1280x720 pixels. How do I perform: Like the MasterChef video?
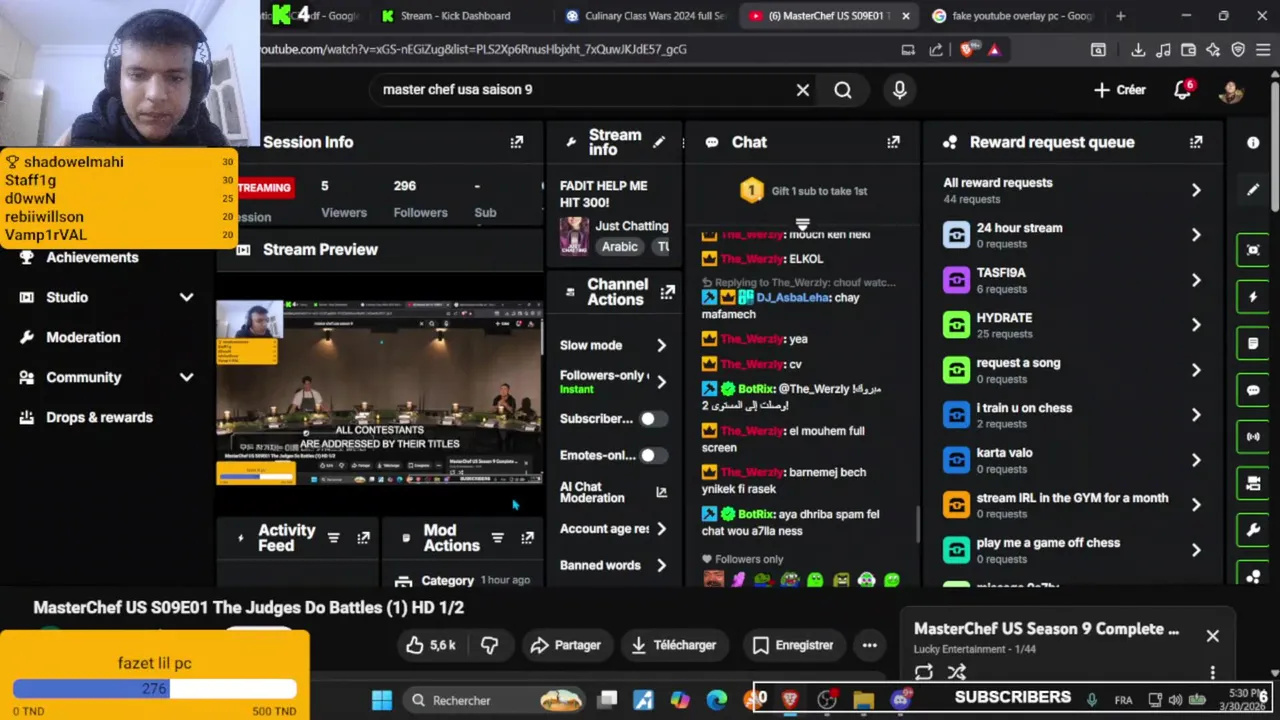pos(431,645)
